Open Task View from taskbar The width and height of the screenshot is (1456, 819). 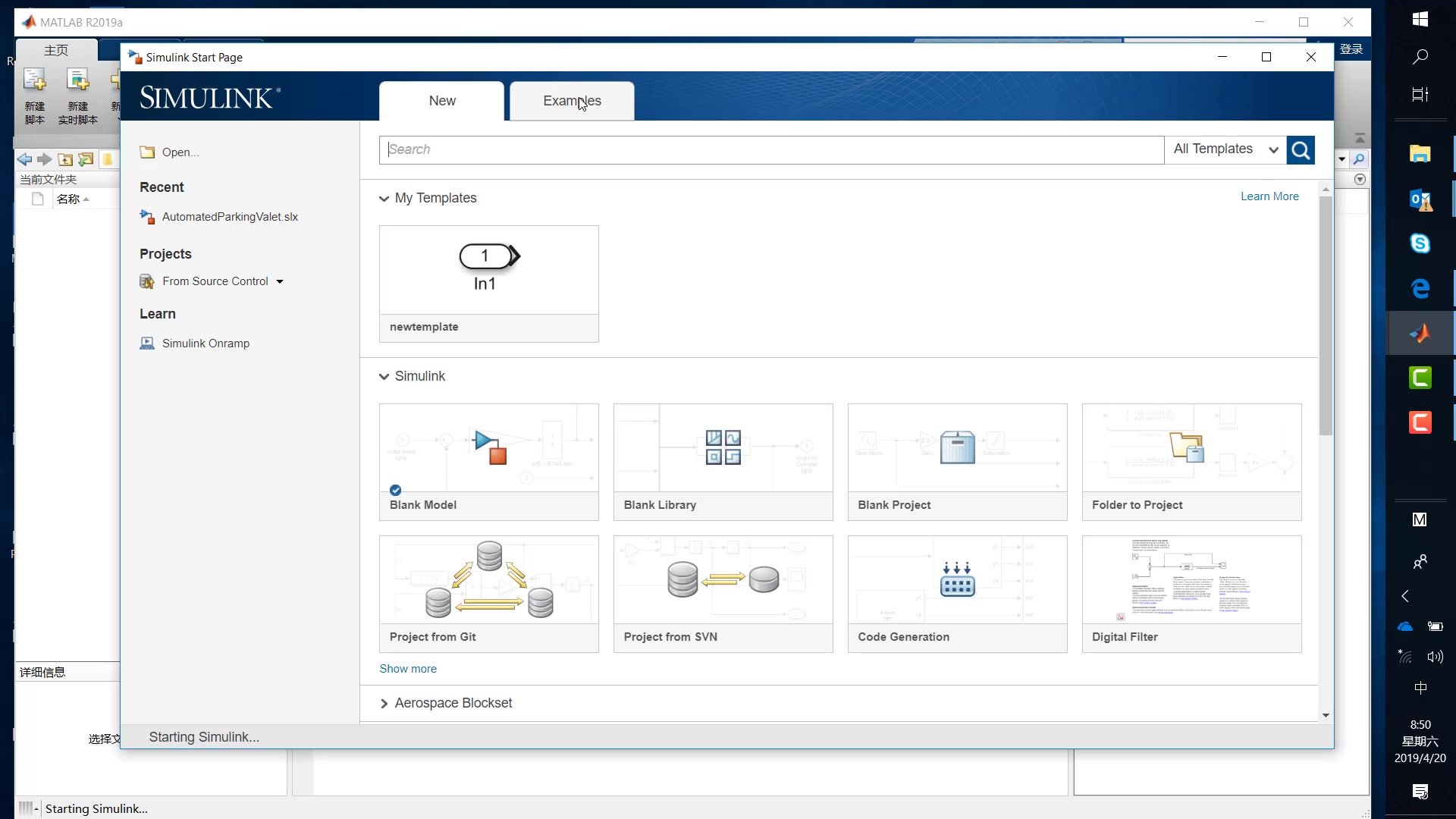[x=1420, y=95]
